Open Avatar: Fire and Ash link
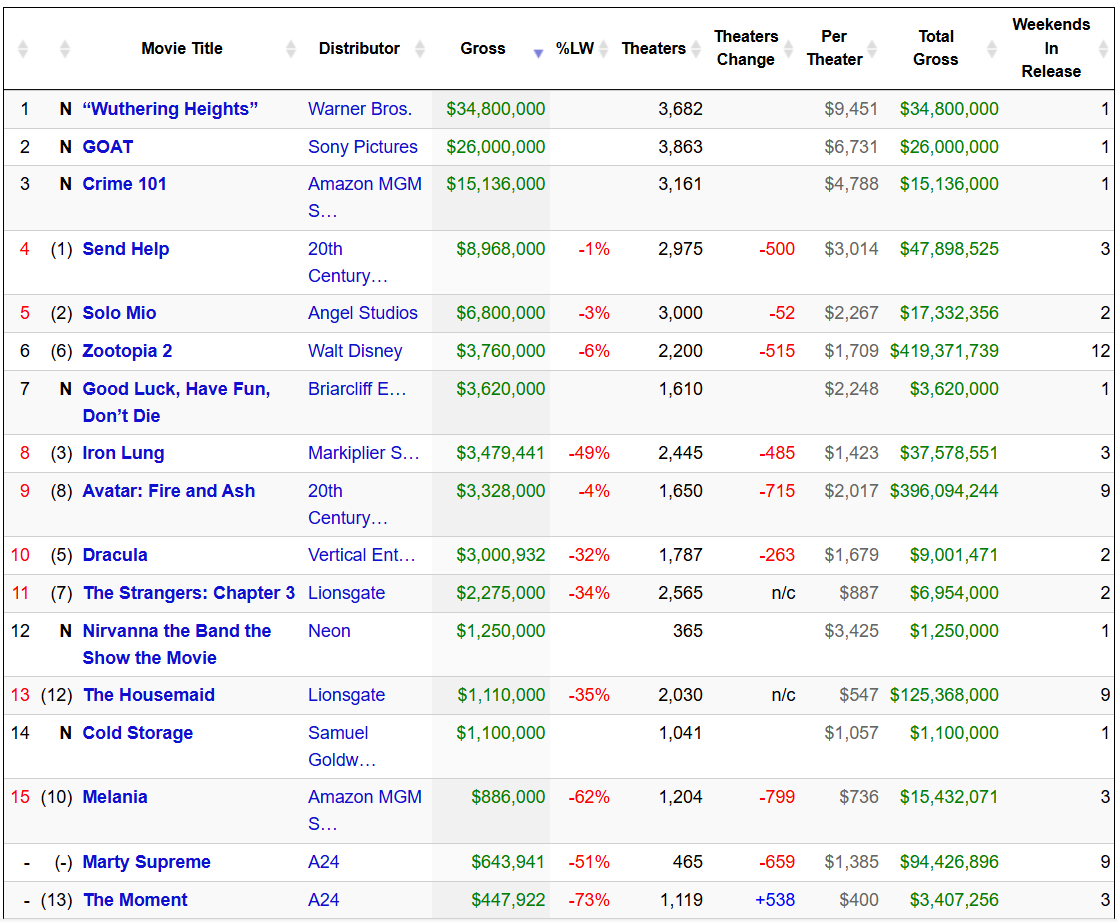This screenshot has height=922, width=1117. coord(168,491)
